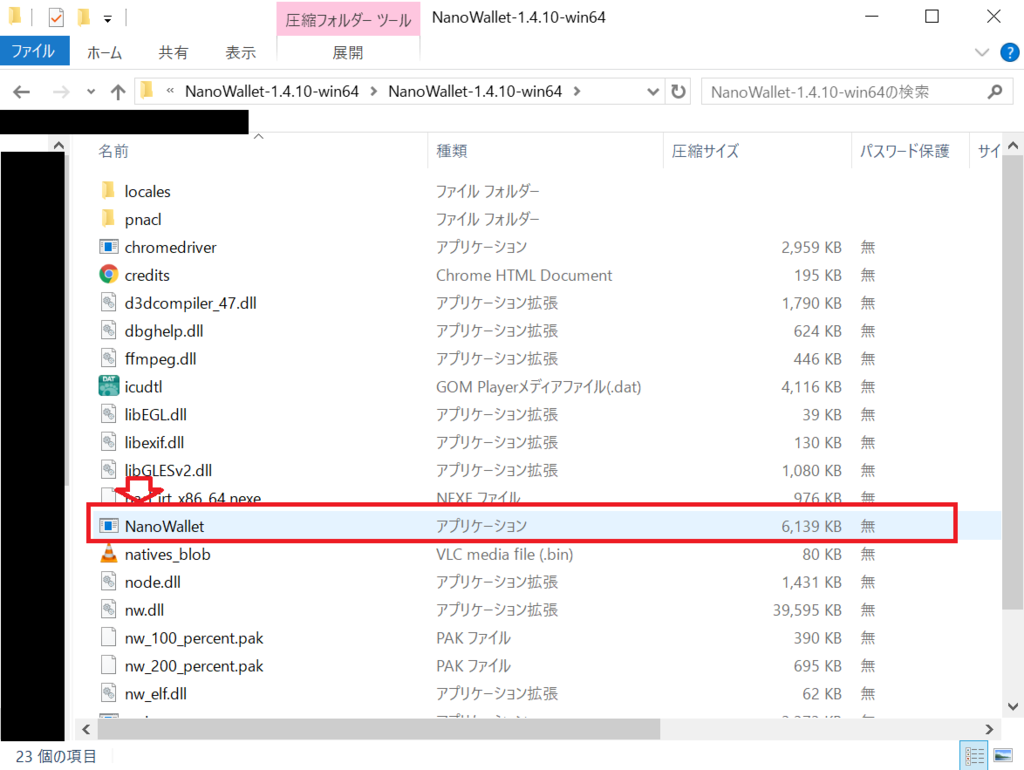Open the 共有 ribbon tab
This screenshot has height=770, width=1024.
pos(173,53)
